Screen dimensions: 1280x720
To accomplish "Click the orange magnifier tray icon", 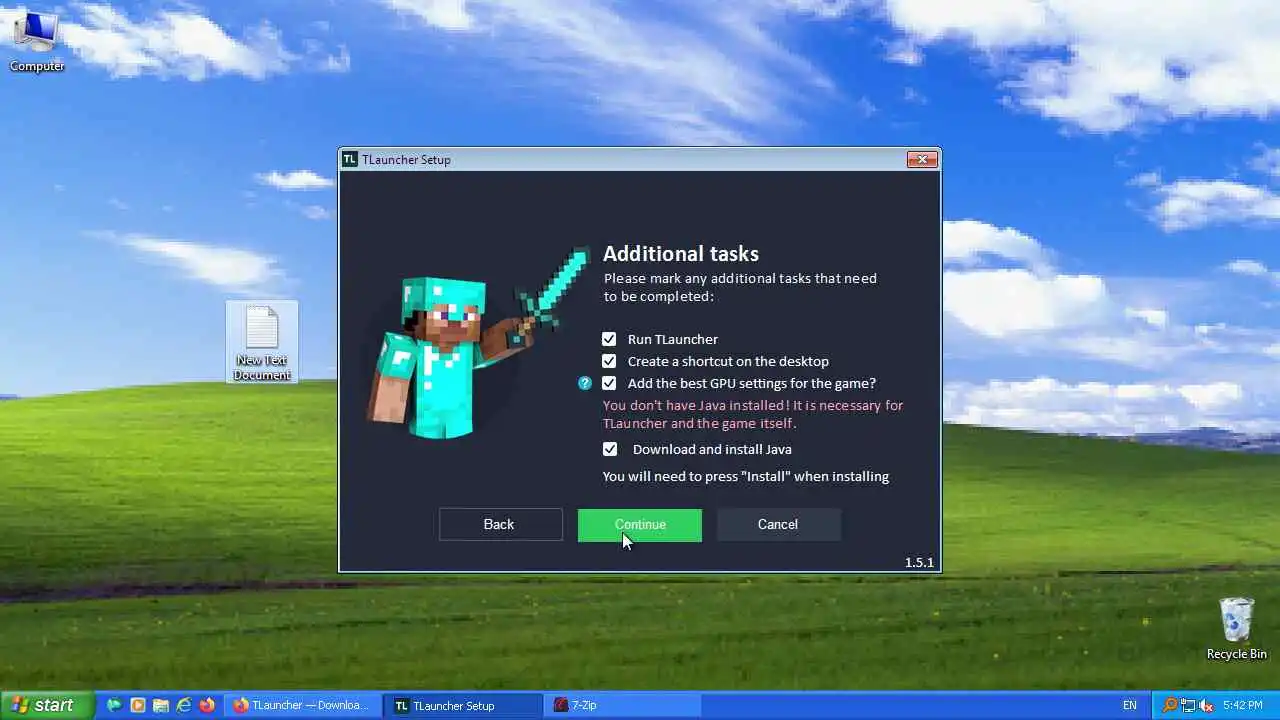I will click(1169, 705).
